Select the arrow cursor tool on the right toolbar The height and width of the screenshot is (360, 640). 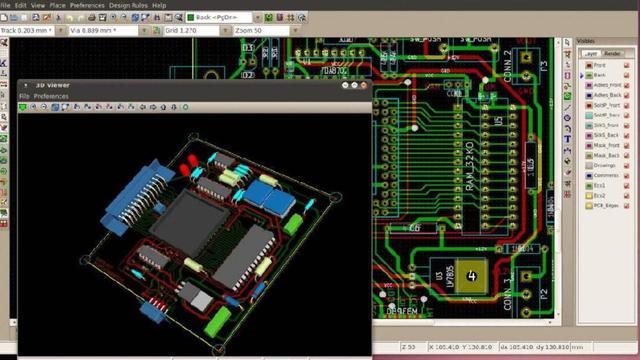(x=567, y=43)
